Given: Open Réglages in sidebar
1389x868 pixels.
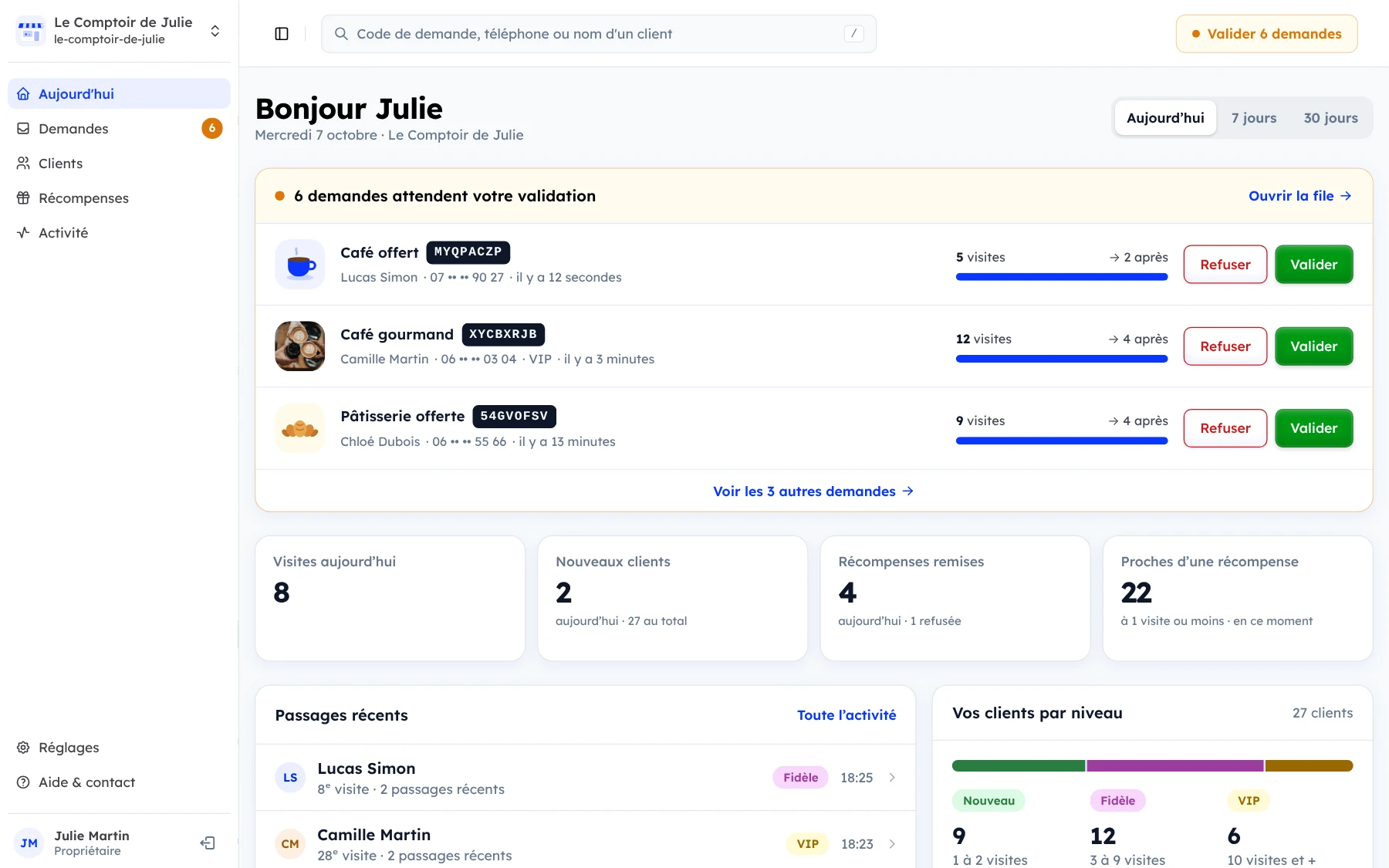Looking at the screenshot, I should 120,748.
